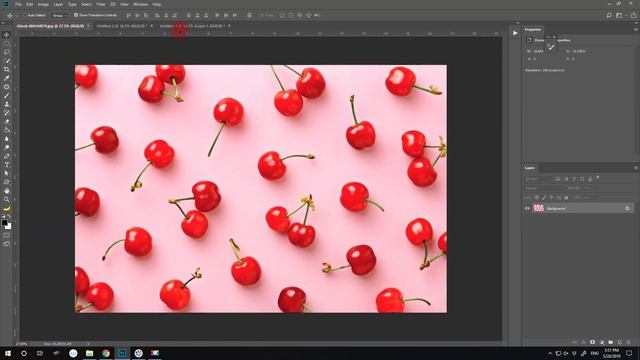This screenshot has width=640, height=360.
Task: Expand the status bar document info arrow
Action: [x=88, y=344]
